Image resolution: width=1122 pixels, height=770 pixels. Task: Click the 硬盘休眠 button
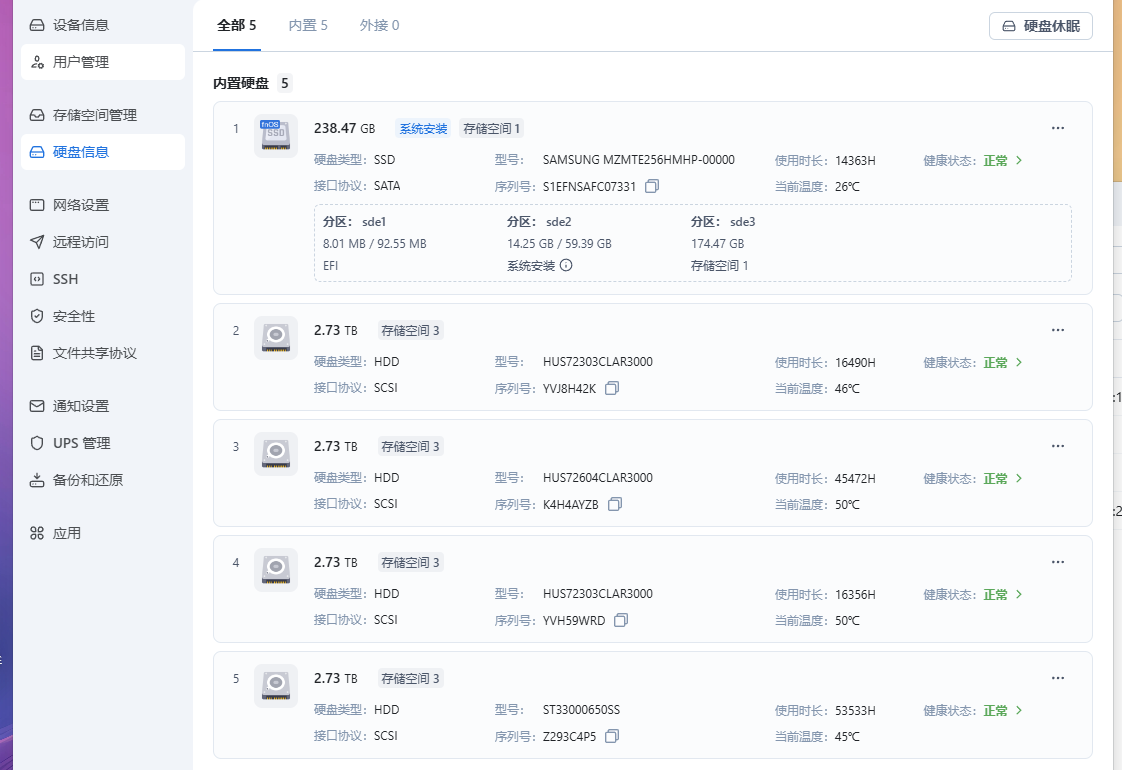(1040, 26)
